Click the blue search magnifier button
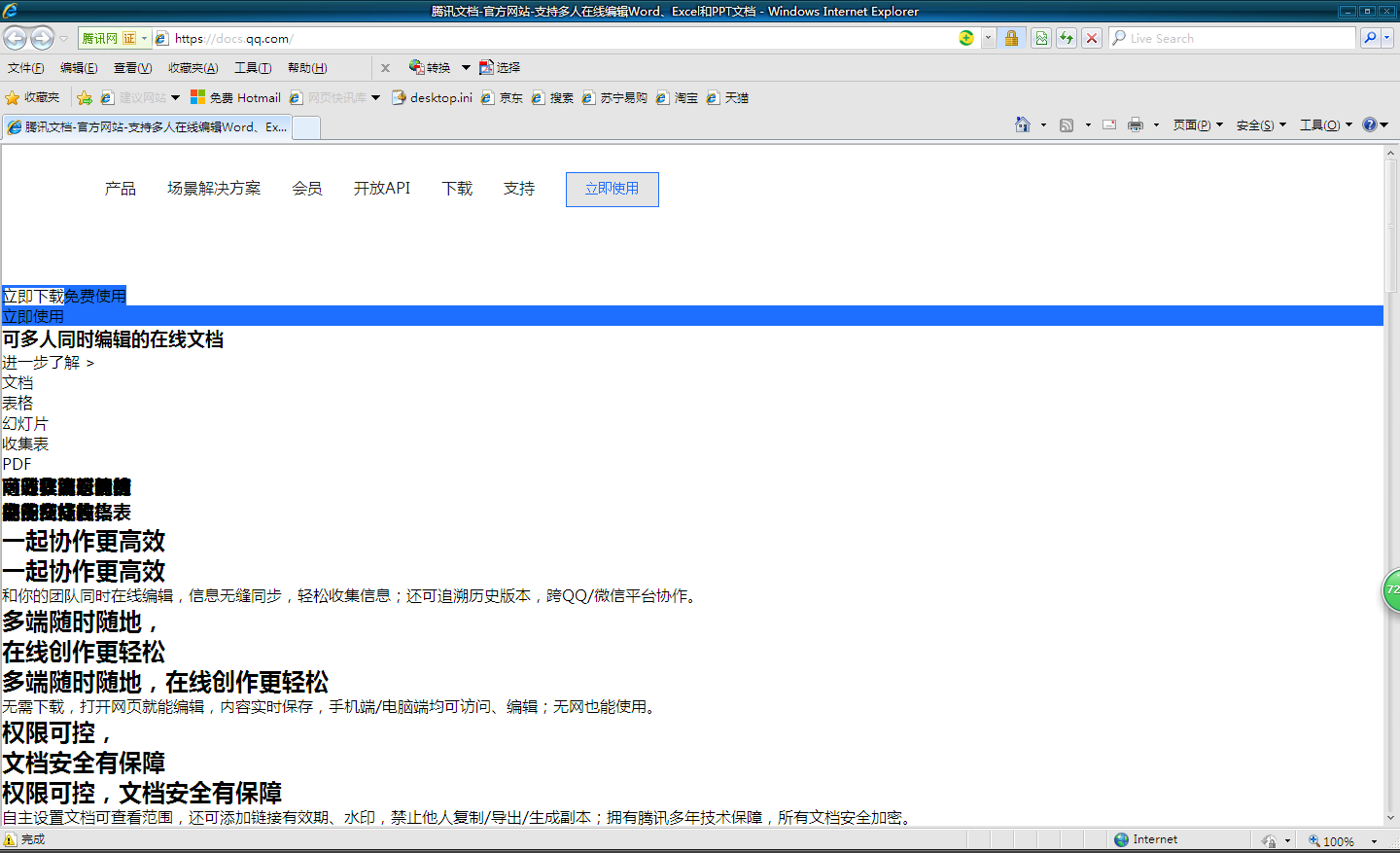This screenshot has height=853, width=1400. 1370,38
